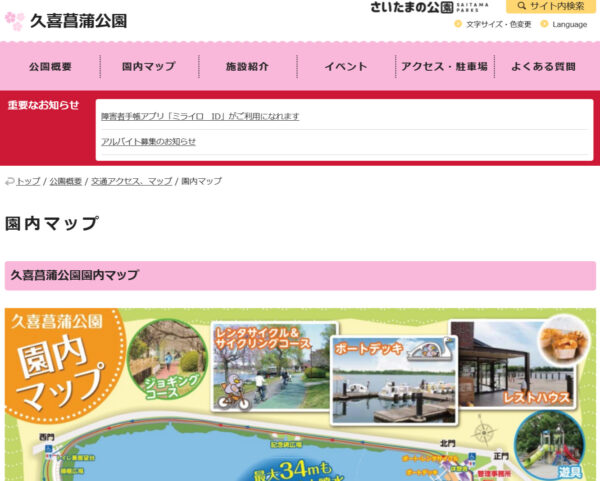Open the 久喜菖蒲公園 site title
Image resolution: width=600 pixels, height=481 pixels.
point(78,21)
